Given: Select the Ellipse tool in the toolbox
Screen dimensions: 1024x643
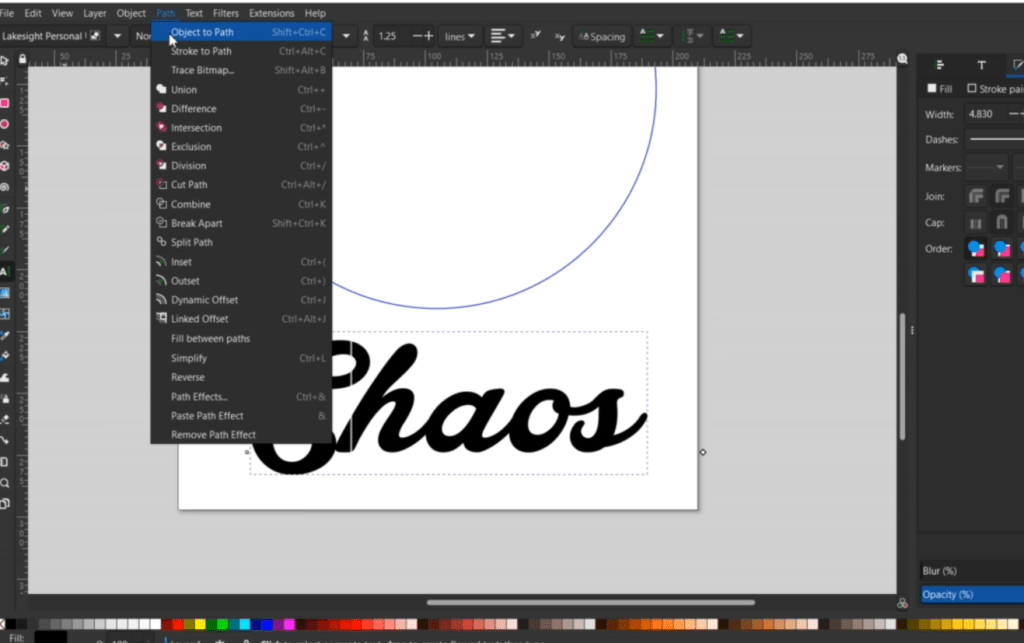Looking at the screenshot, I should (4, 124).
